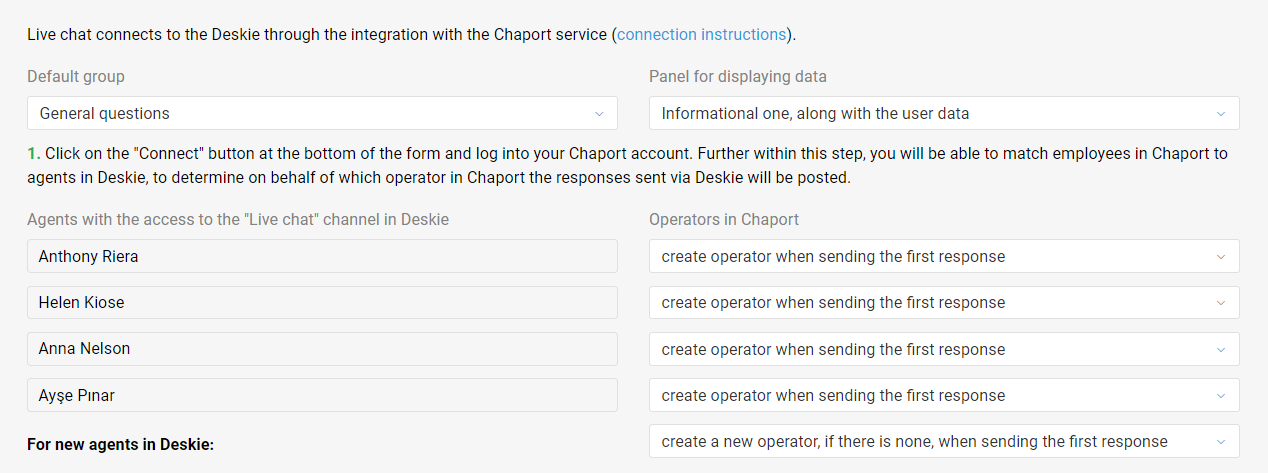Screen dimensions: 1268x473
Task: Click the "Operators in Chaport" heading
Action: 724,219
